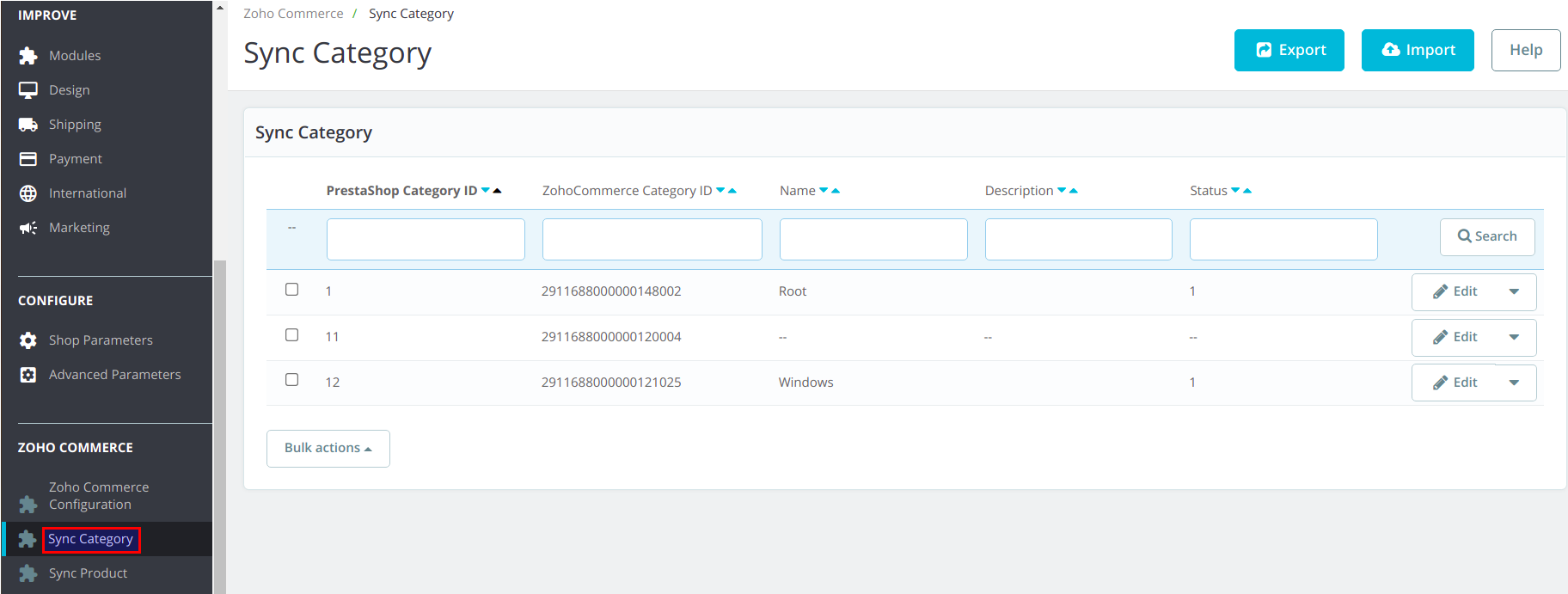Select checkbox for category row 1 Root
Image resolution: width=1568 pixels, height=594 pixels.
tap(292, 290)
